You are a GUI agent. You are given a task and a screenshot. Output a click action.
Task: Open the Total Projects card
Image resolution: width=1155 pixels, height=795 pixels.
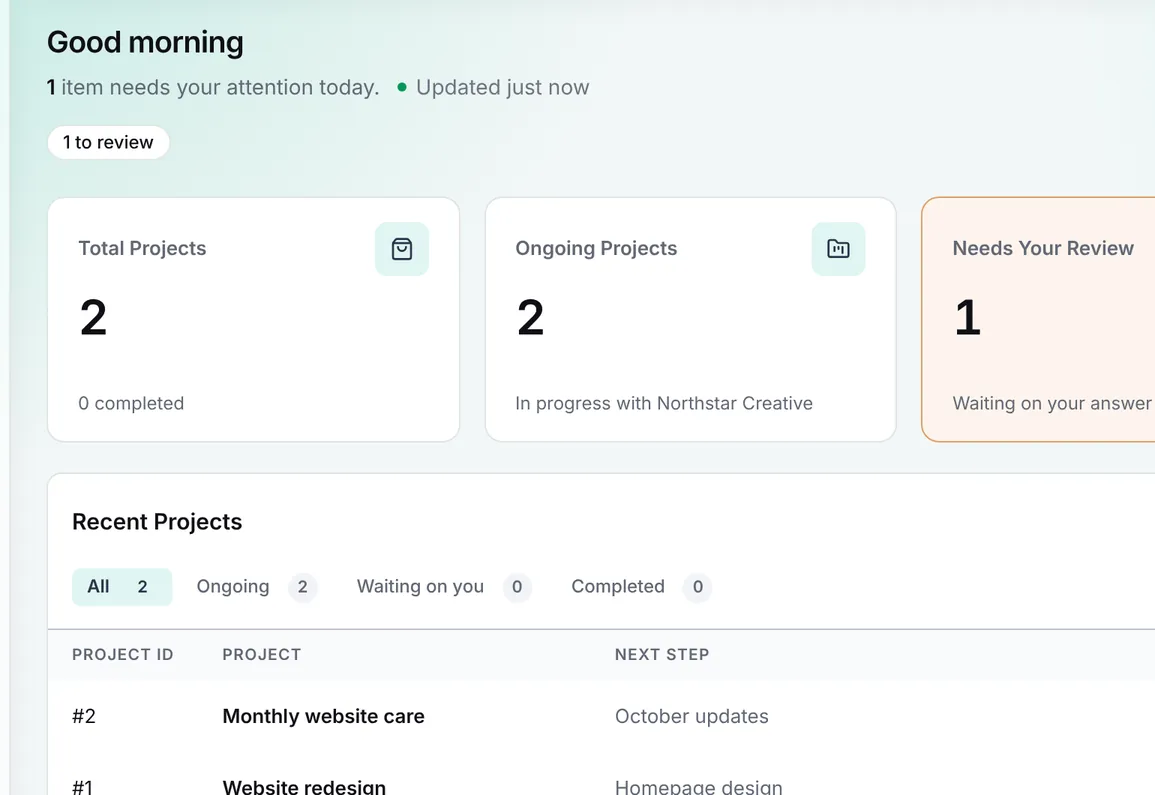pos(253,320)
